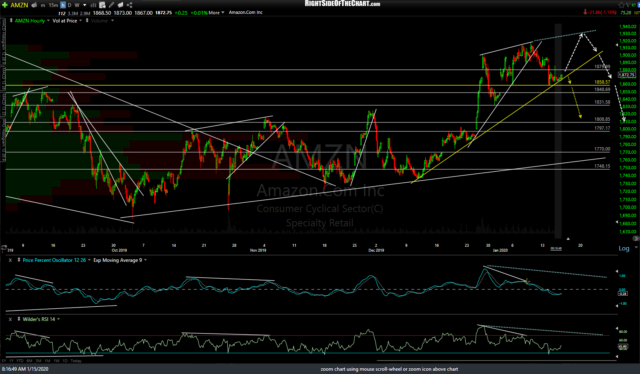Click the current price tag 1,872.75
The image size is (640, 374).
click(x=627, y=75)
